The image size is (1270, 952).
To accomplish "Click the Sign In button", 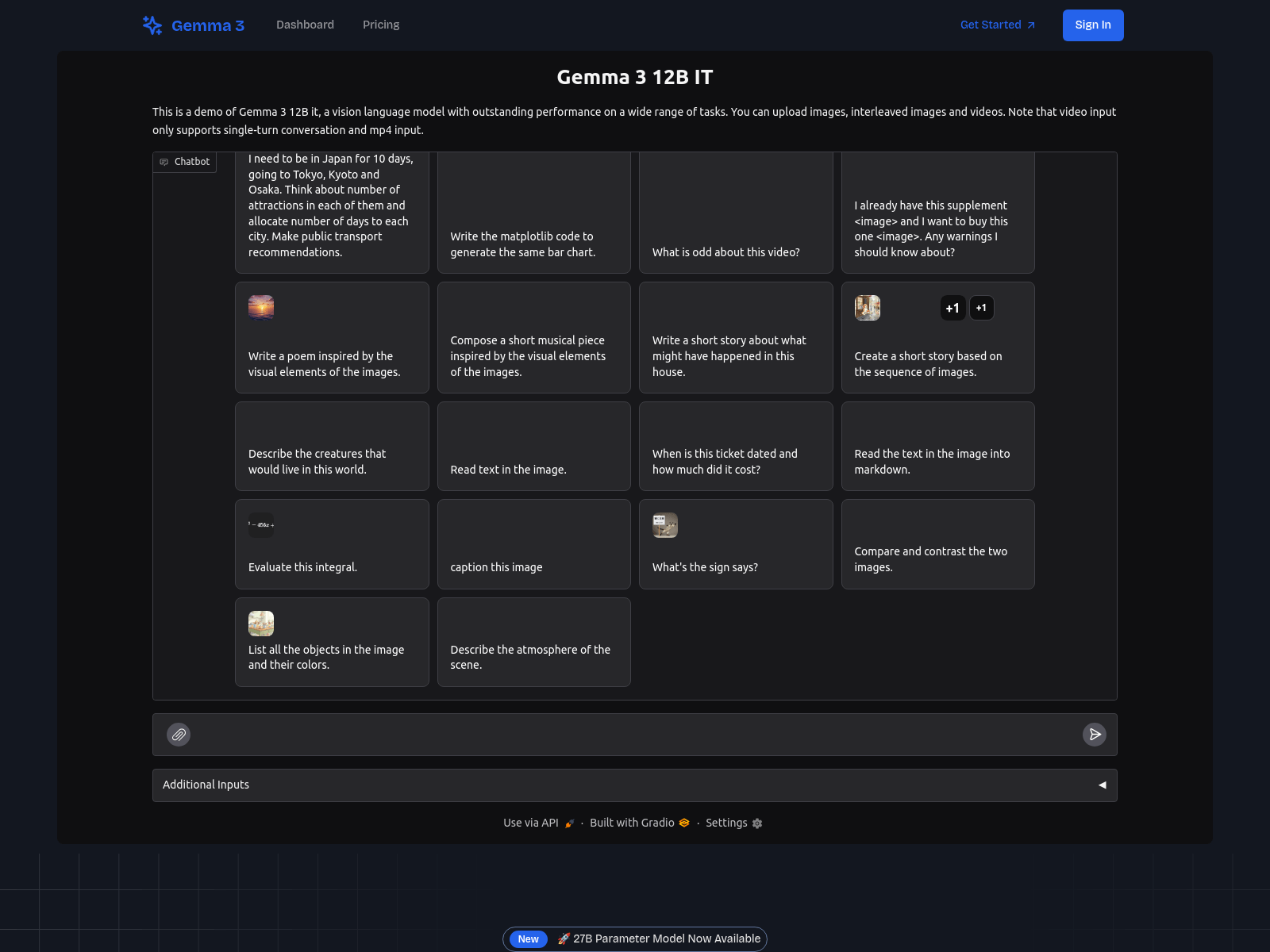I will pyautogui.click(x=1093, y=25).
